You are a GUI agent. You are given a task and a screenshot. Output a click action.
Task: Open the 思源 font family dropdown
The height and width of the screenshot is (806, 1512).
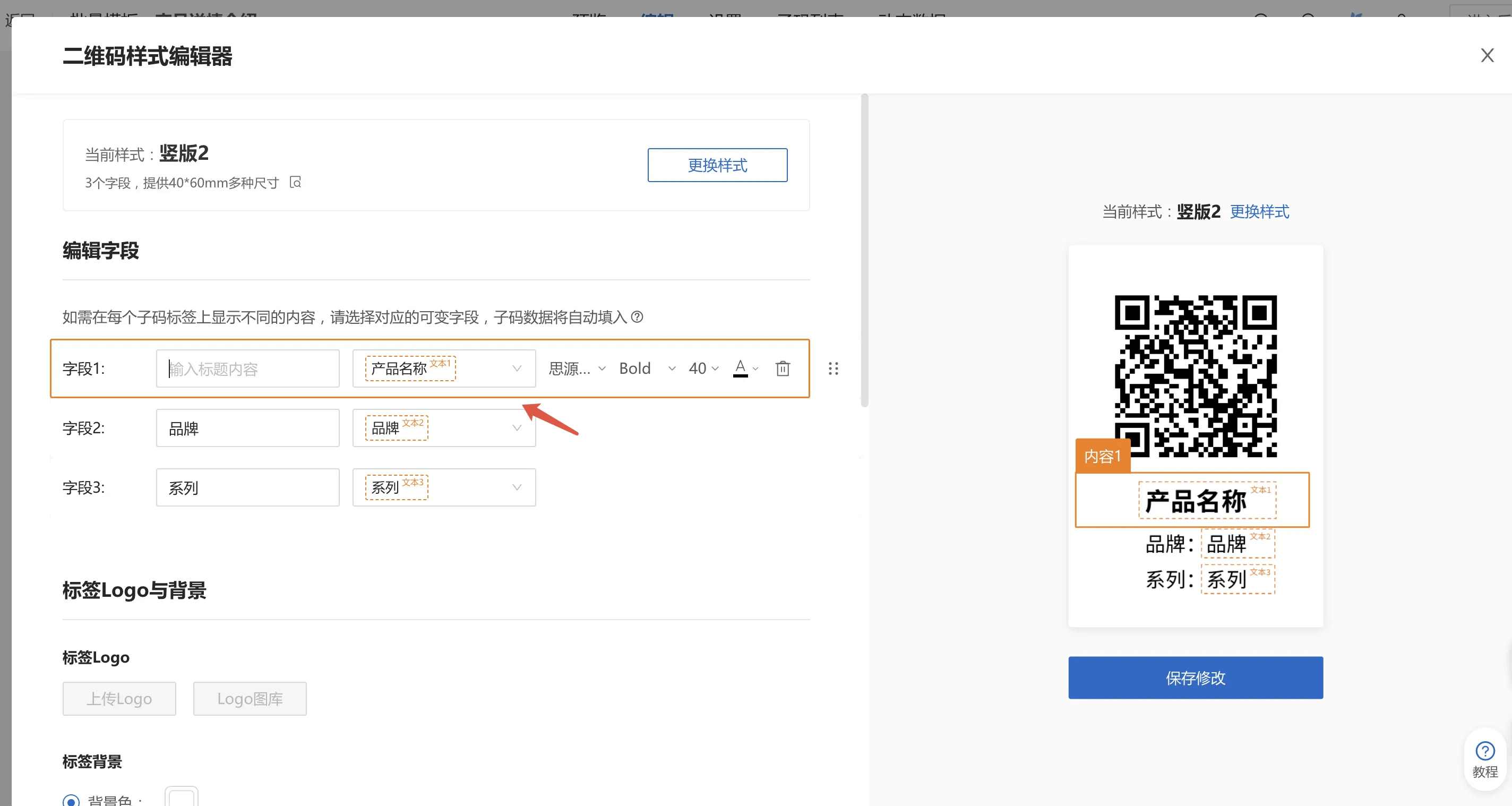click(577, 368)
